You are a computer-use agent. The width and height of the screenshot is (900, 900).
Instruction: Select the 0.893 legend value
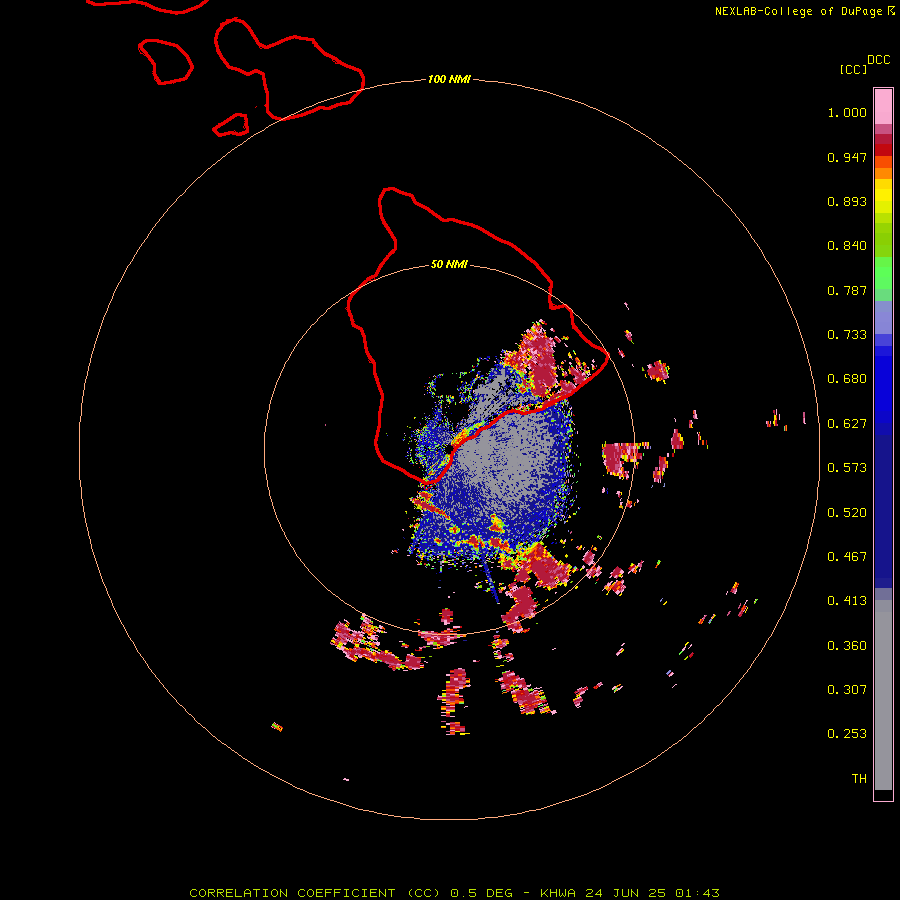pos(847,201)
